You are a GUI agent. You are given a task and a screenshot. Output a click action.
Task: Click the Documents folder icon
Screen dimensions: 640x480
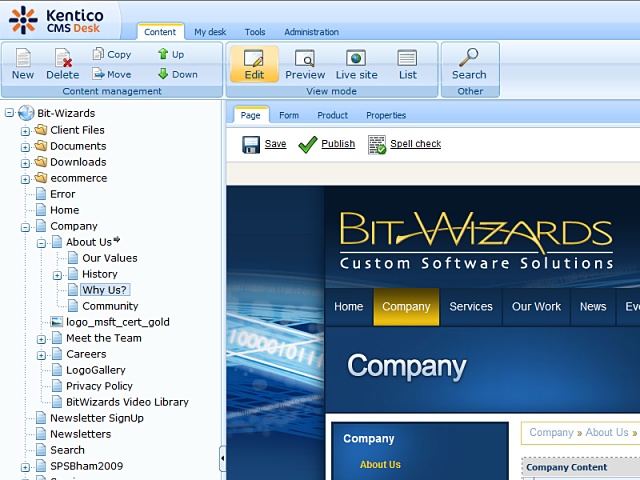pyautogui.click(x=41, y=146)
